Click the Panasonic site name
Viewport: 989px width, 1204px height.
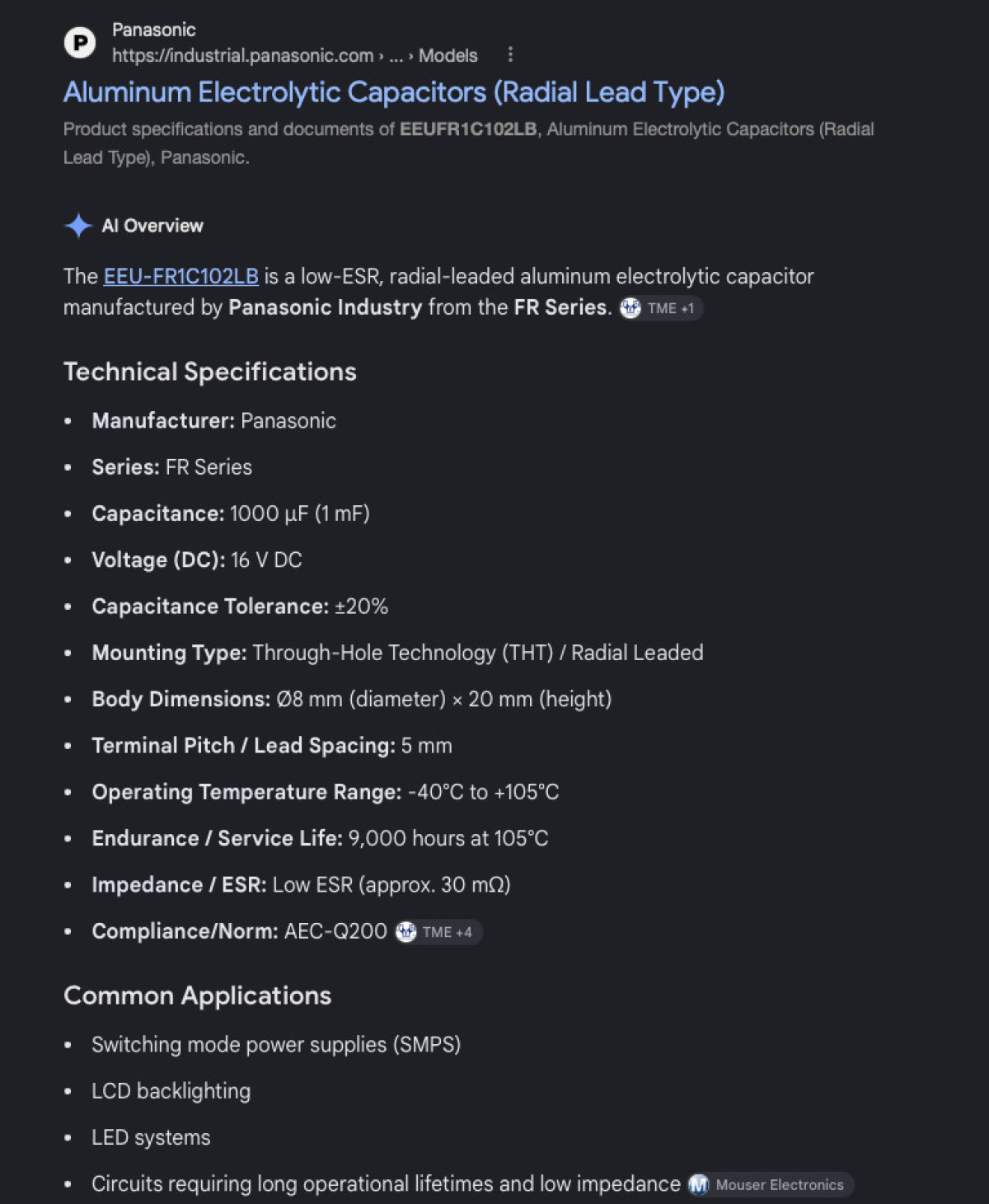154,30
